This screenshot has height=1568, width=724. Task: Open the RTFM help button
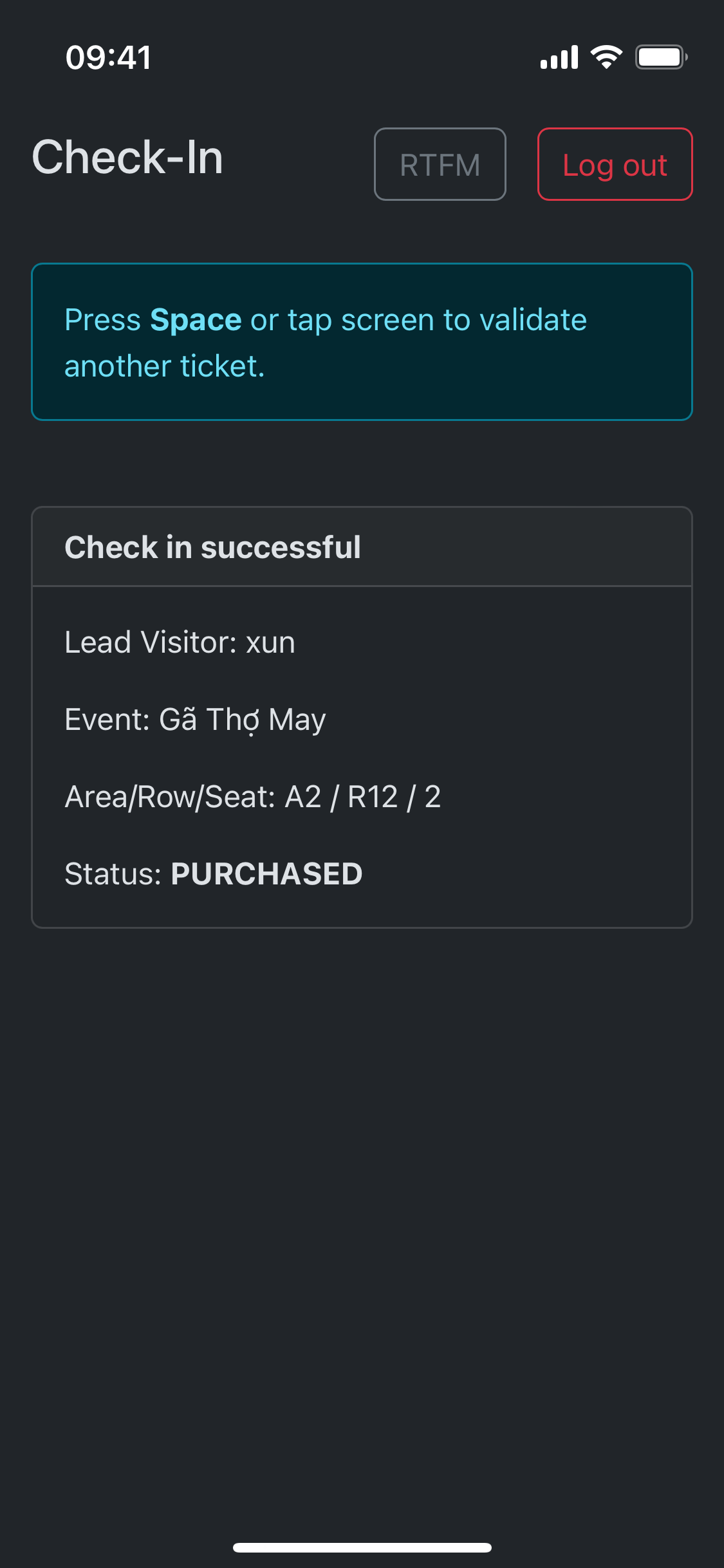click(x=440, y=165)
